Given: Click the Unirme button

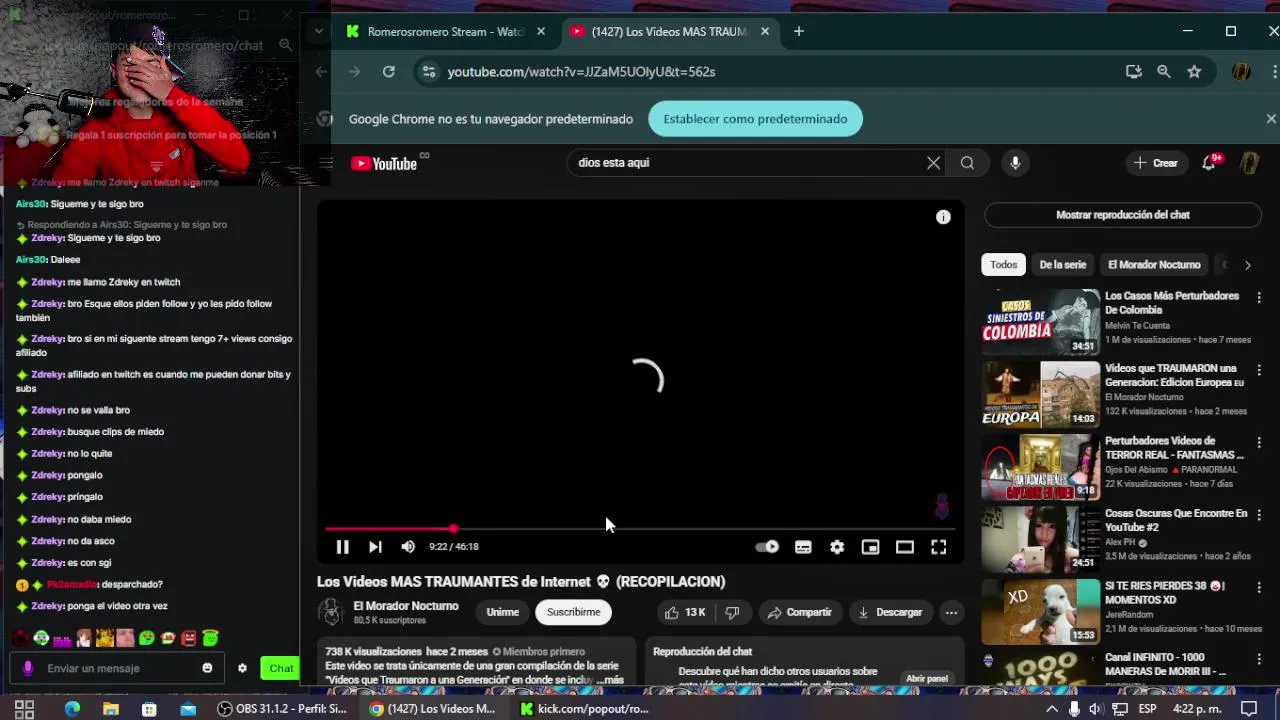Looking at the screenshot, I should [502, 613].
